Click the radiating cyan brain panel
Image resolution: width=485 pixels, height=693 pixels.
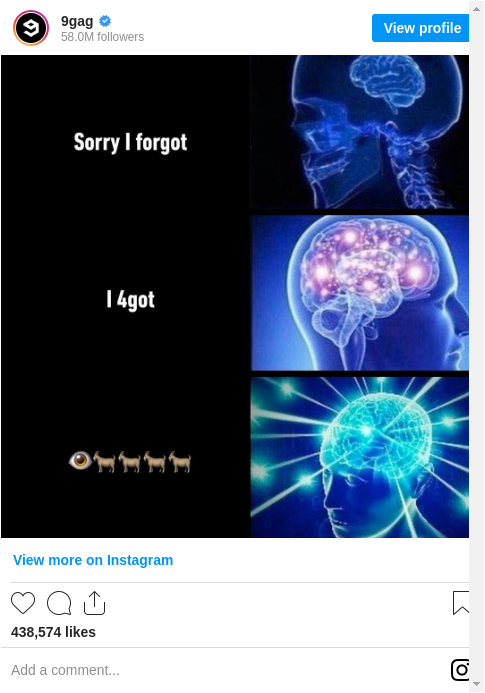(x=360, y=457)
